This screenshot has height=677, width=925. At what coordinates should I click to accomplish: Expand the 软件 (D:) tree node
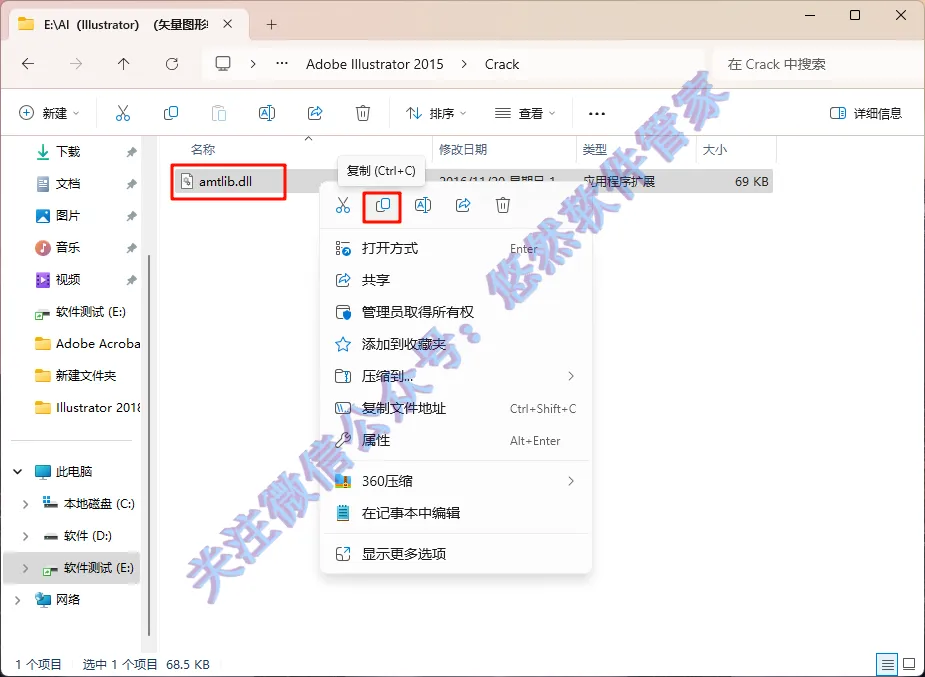[25, 535]
